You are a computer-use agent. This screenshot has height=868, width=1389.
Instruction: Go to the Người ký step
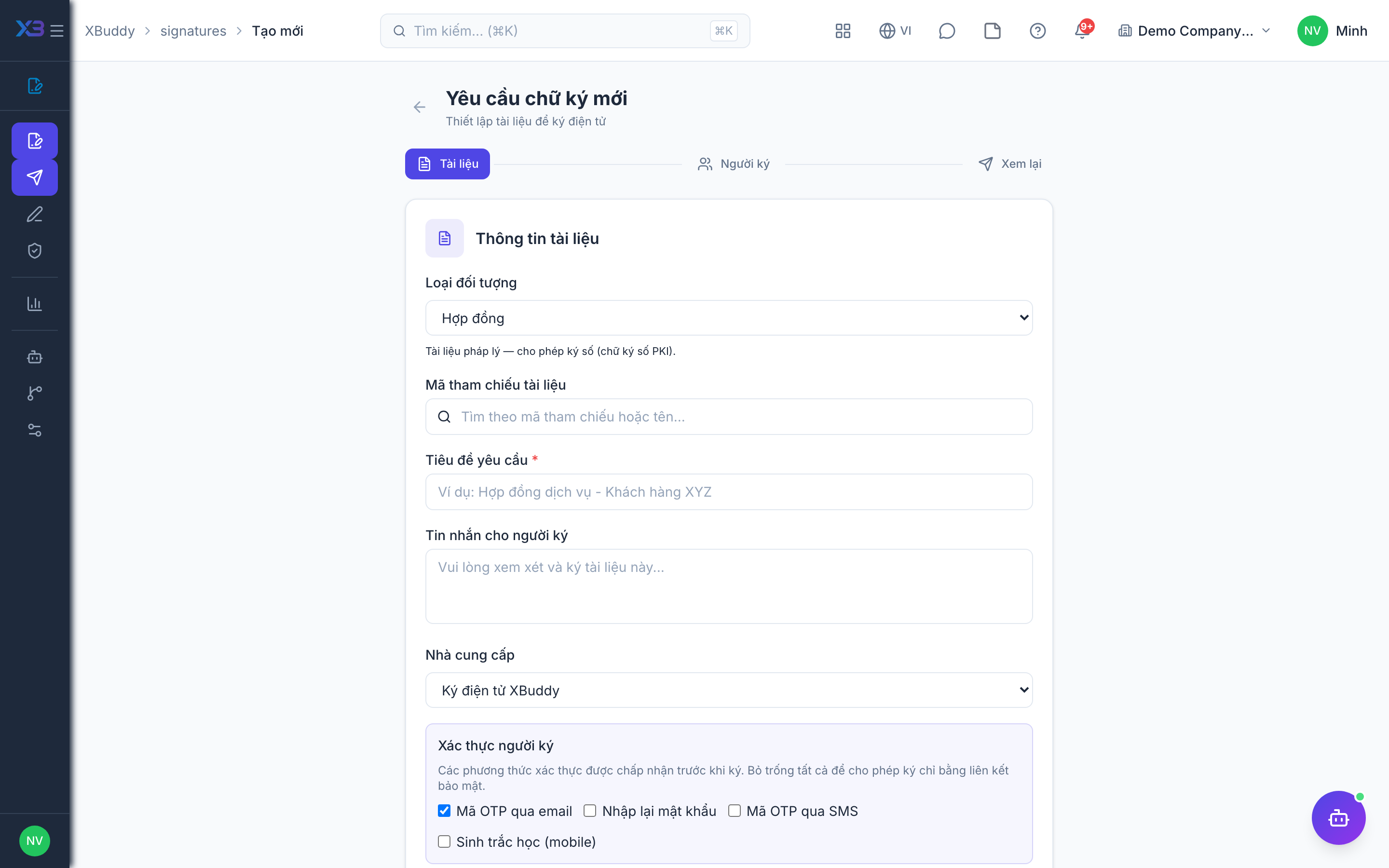(734, 164)
